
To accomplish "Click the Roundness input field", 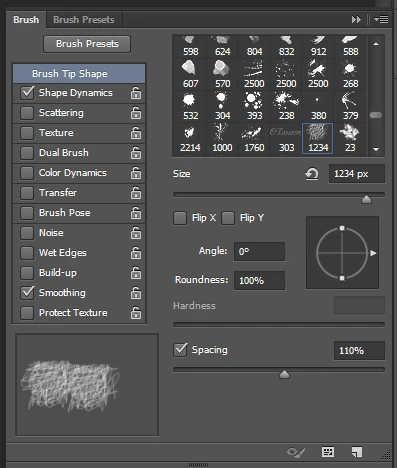I will [259, 280].
